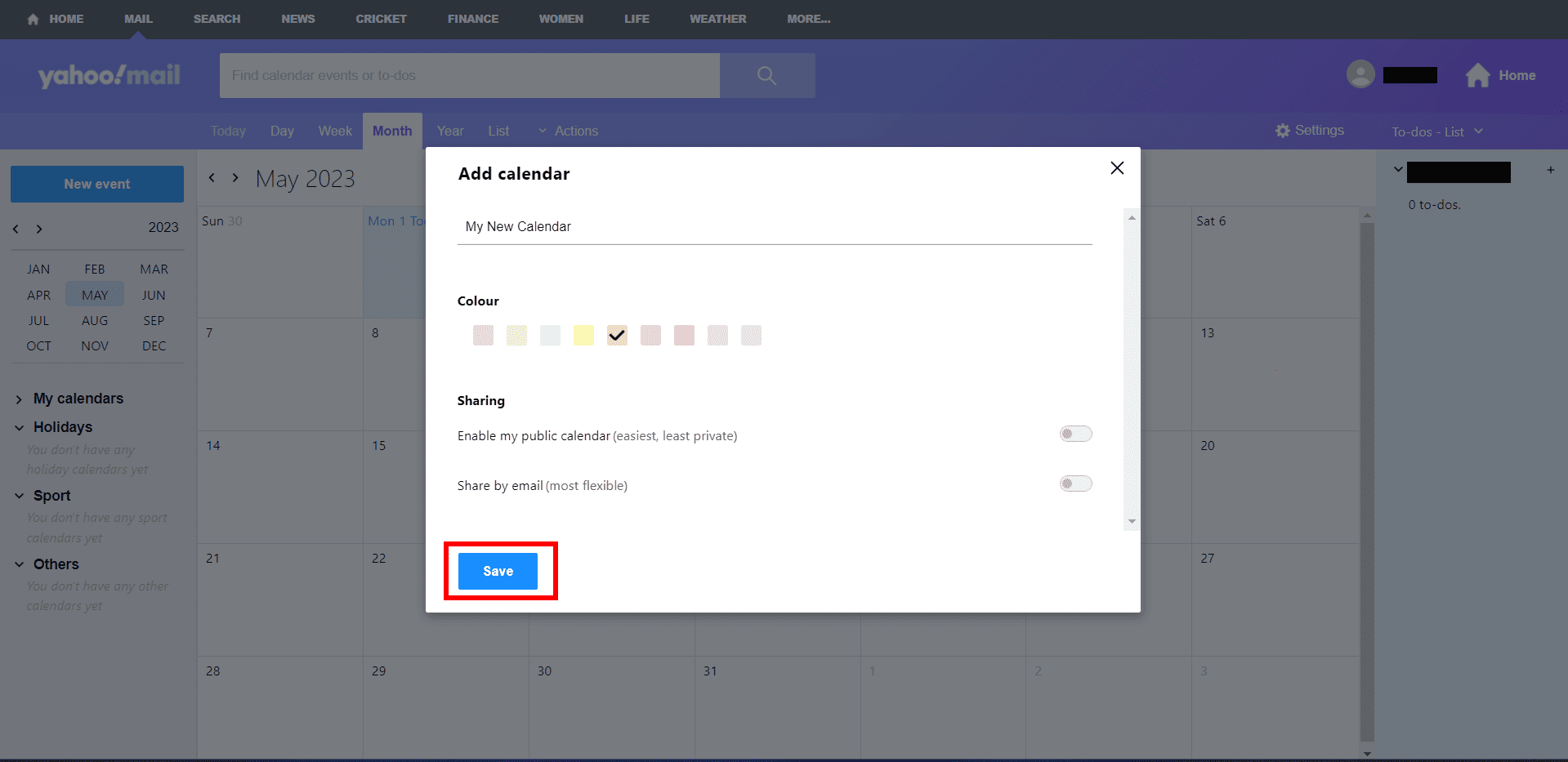Screen dimensions: 1568x762
Task: Open CRICKET link in top bar
Action: [381, 19]
